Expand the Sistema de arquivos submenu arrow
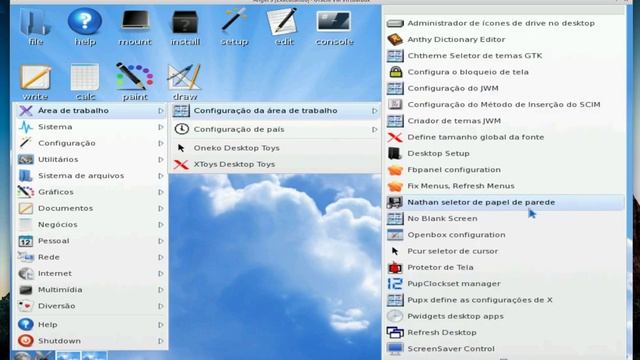 (161, 176)
